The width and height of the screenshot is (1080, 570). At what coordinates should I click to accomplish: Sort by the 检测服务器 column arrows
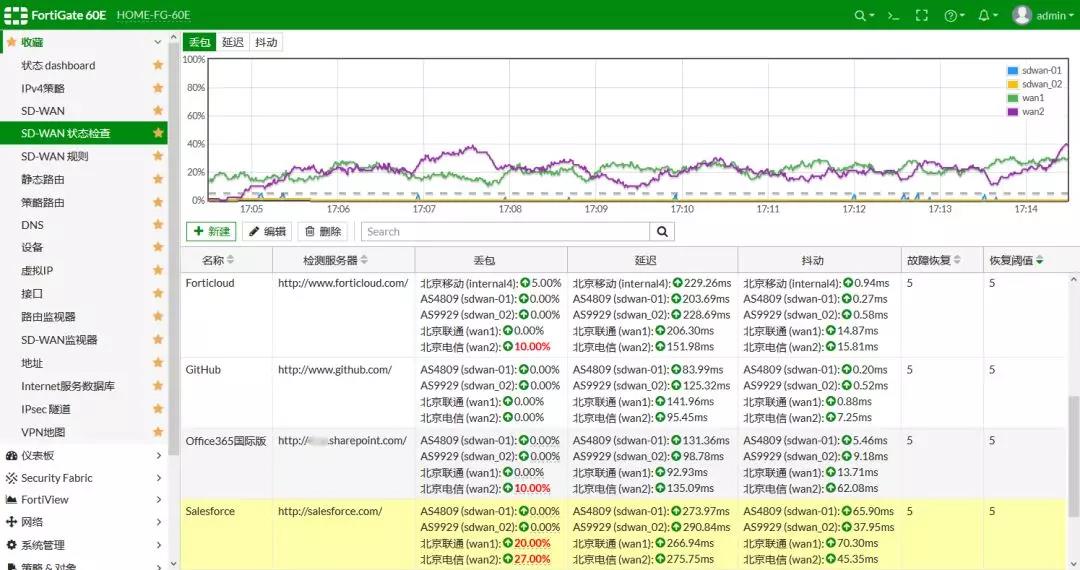click(364, 260)
